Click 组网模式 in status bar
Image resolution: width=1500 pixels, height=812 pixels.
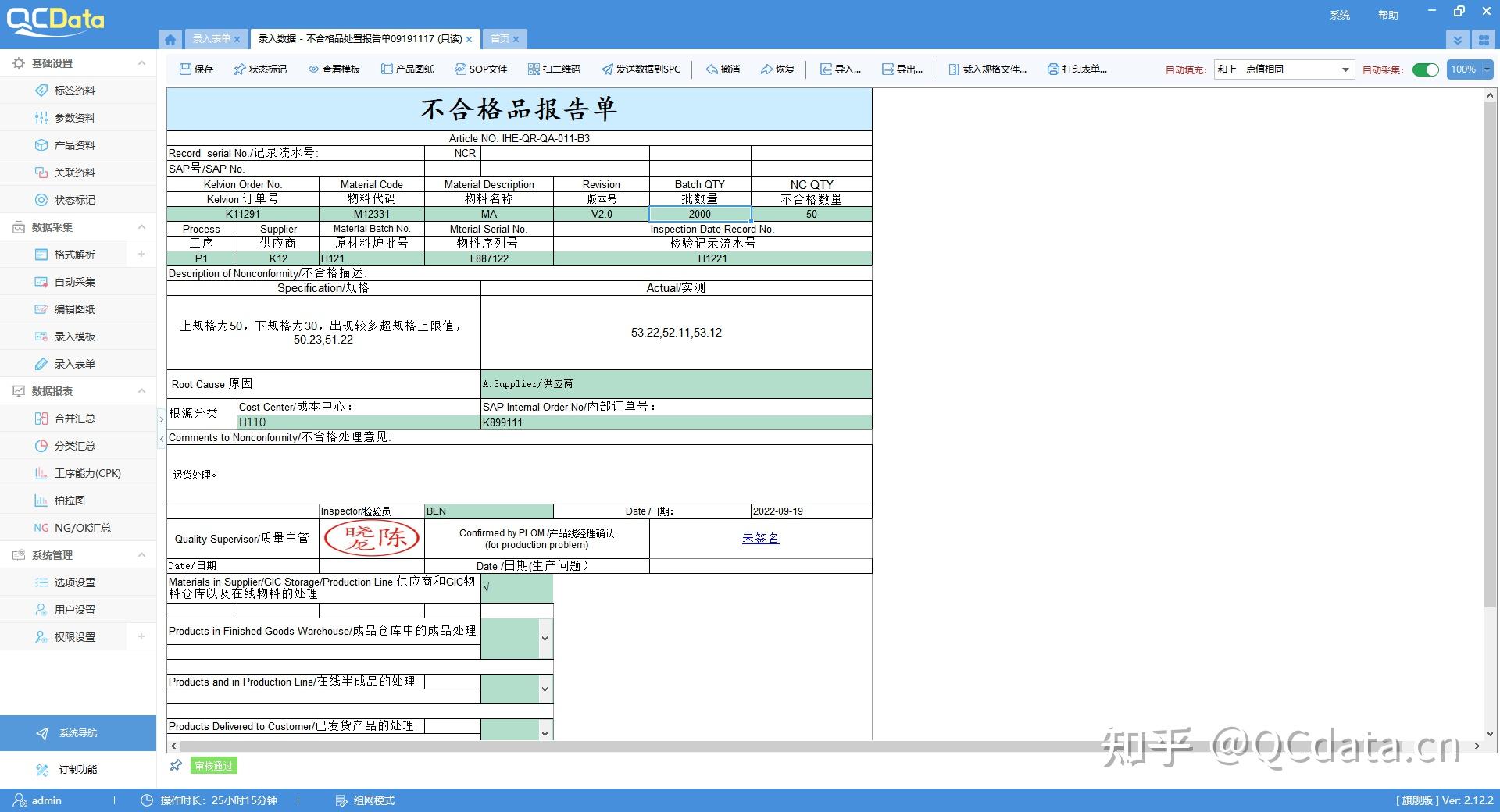[x=365, y=800]
